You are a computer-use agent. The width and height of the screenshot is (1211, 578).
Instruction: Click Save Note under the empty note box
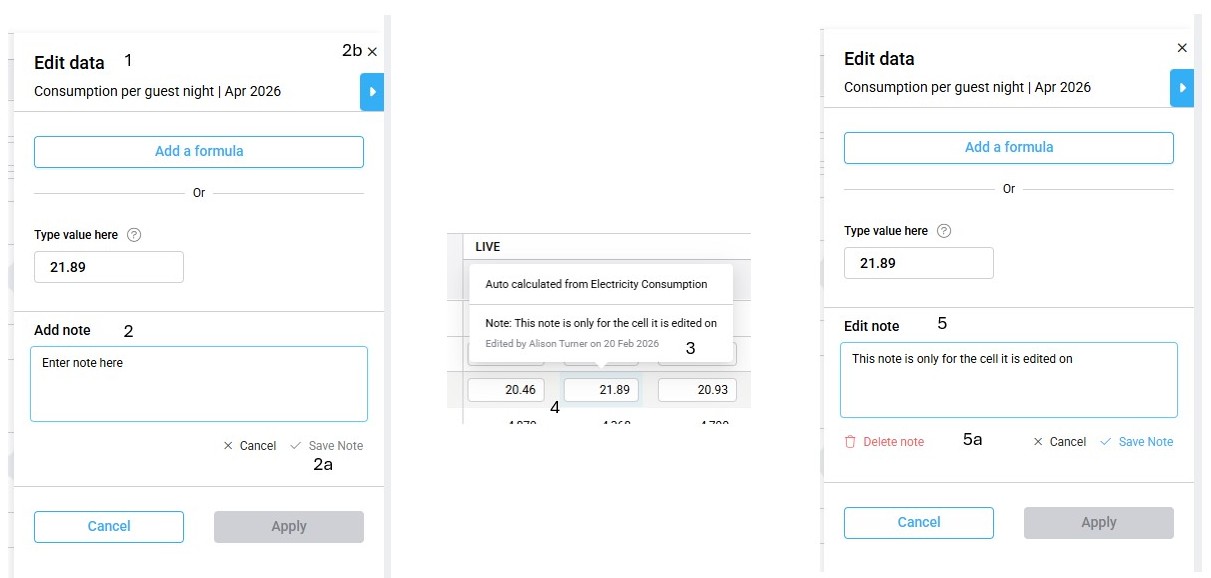click(x=327, y=446)
